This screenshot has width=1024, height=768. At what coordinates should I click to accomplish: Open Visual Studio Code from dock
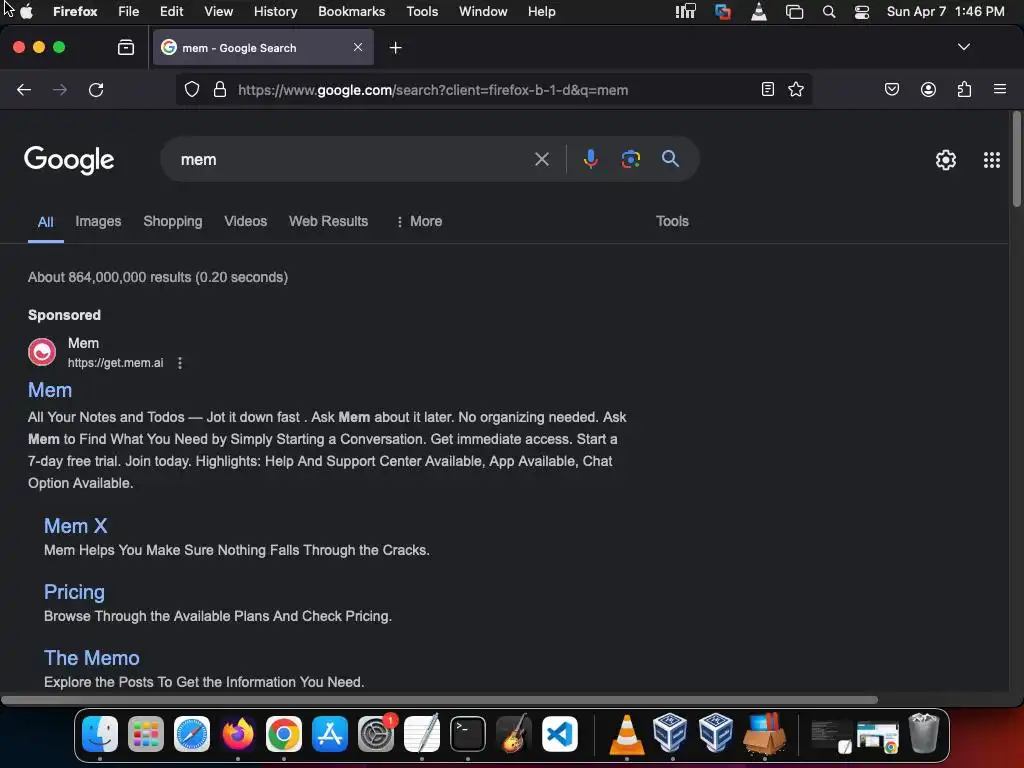click(560, 734)
